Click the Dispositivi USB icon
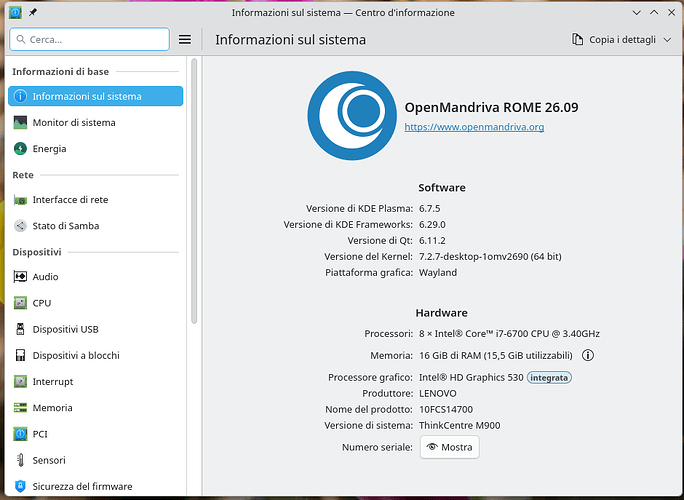Image resolution: width=684 pixels, height=500 pixels. click(x=20, y=329)
